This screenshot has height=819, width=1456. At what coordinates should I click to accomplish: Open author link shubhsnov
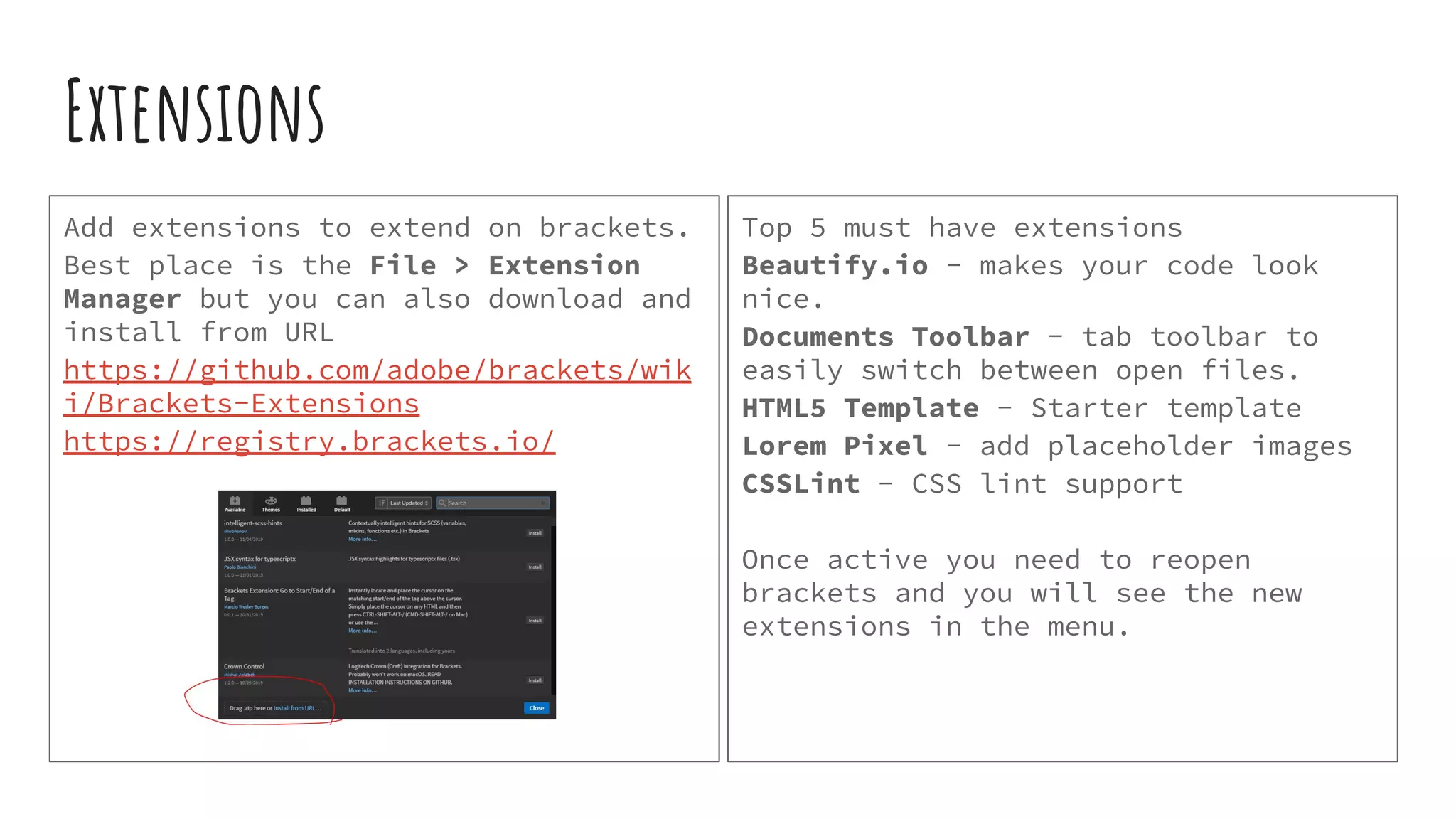235,531
